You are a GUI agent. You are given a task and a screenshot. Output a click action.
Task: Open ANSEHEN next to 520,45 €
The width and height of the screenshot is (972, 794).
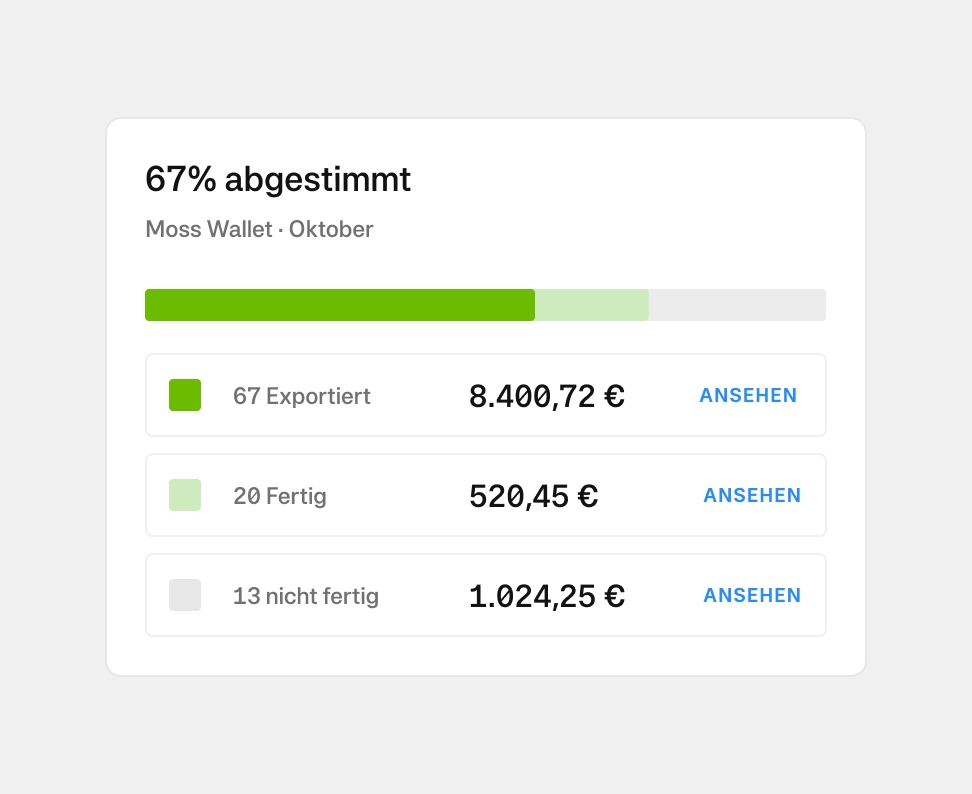pos(752,495)
